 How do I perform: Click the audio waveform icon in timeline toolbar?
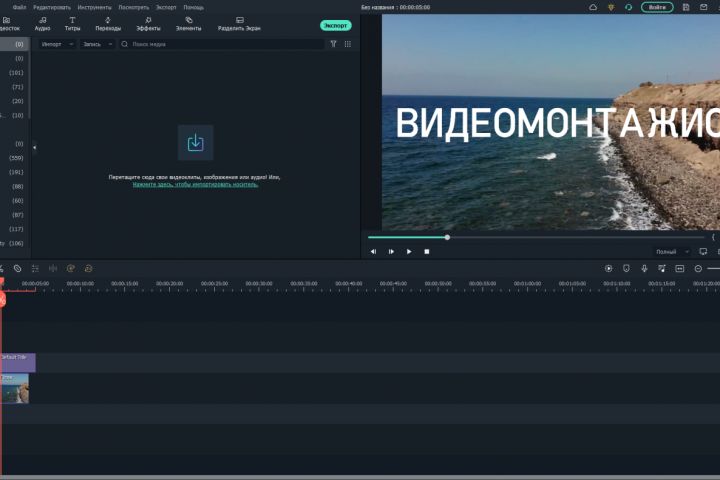coord(53,269)
